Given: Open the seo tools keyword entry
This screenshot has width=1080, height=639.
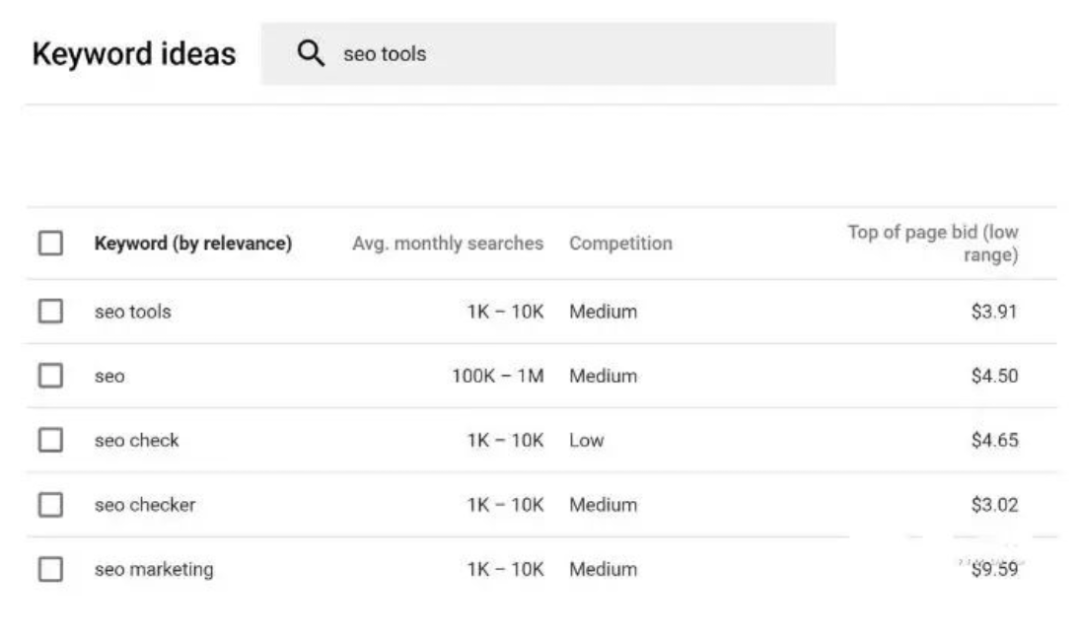Looking at the screenshot, I should coord(133,312).
